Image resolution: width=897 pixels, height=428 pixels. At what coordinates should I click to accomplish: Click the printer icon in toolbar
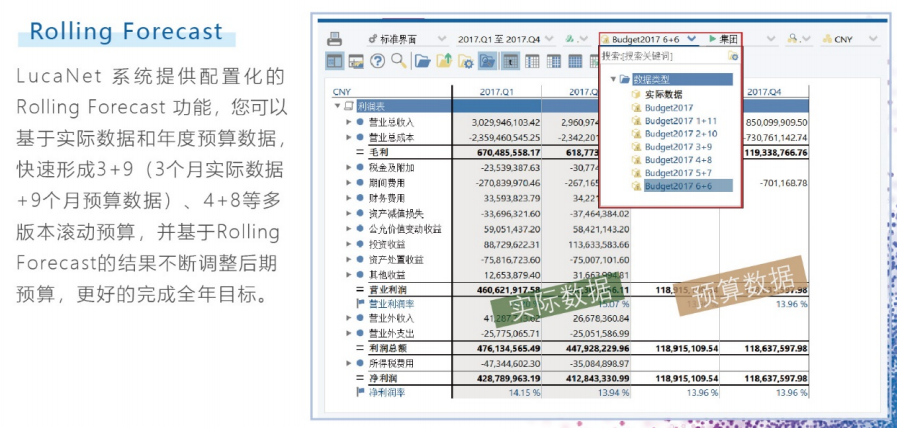[x=335, y=39]
